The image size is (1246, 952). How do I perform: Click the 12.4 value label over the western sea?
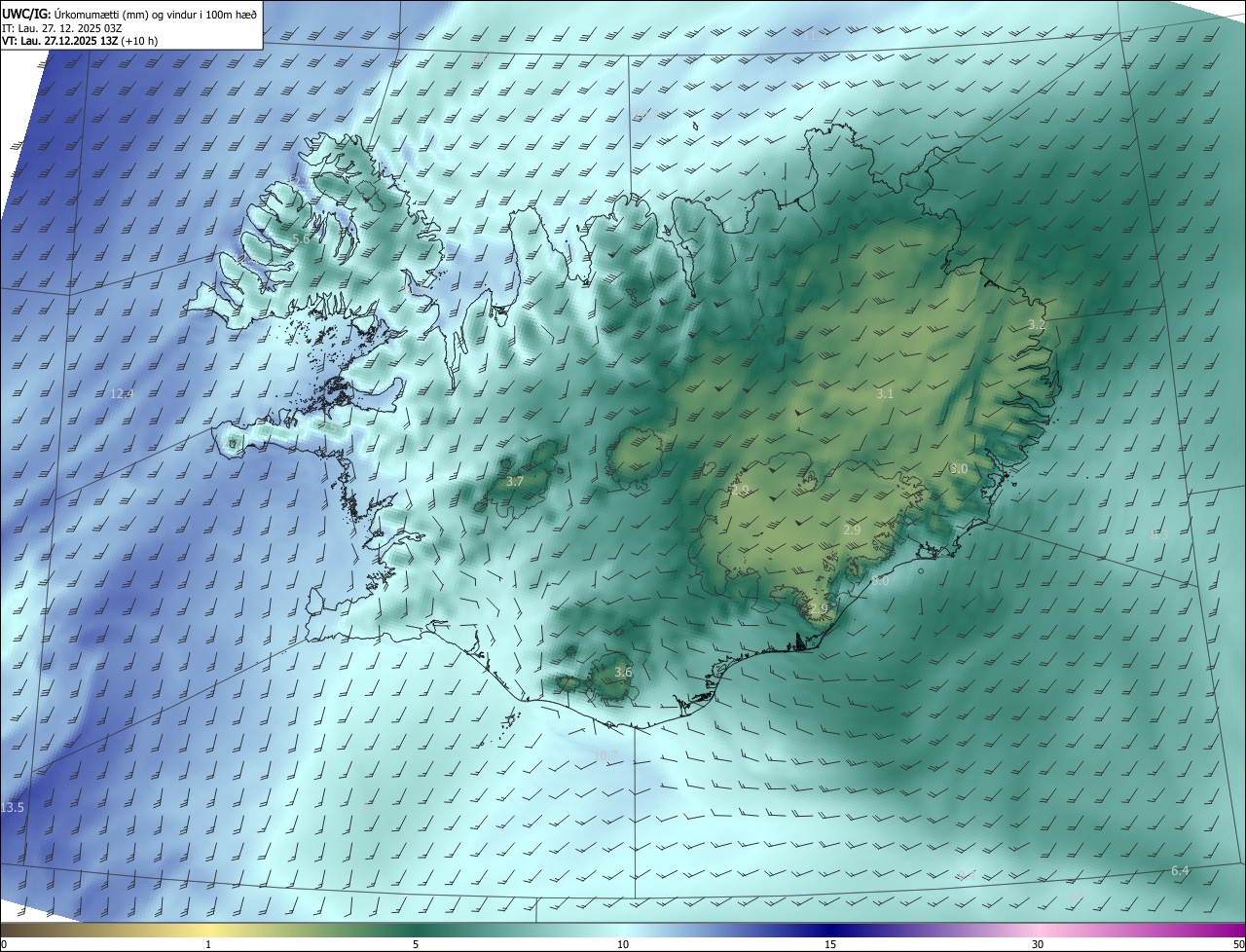(x=122, y=393)
